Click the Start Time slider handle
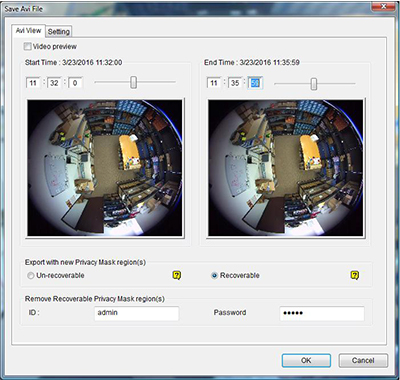This screenshot has height=380, width=400. (133, 82)
